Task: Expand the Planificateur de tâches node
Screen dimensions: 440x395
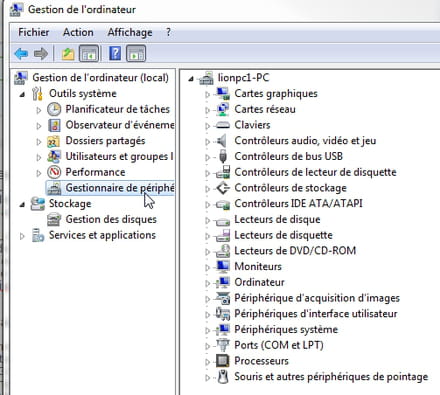Action: [39, 110]
